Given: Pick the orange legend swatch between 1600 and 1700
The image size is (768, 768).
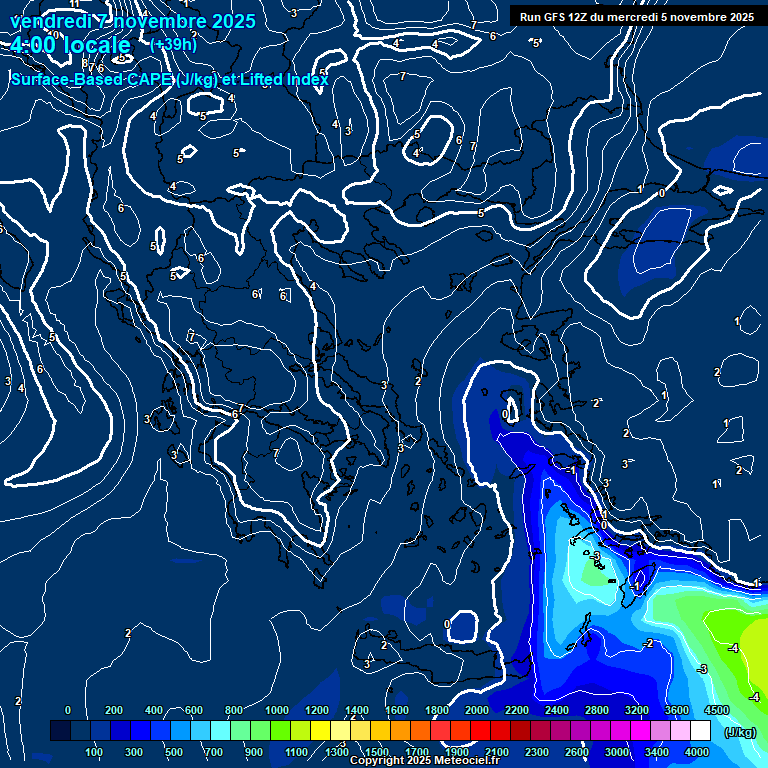Looking at the screenshot, I should [x=401, y=730].
